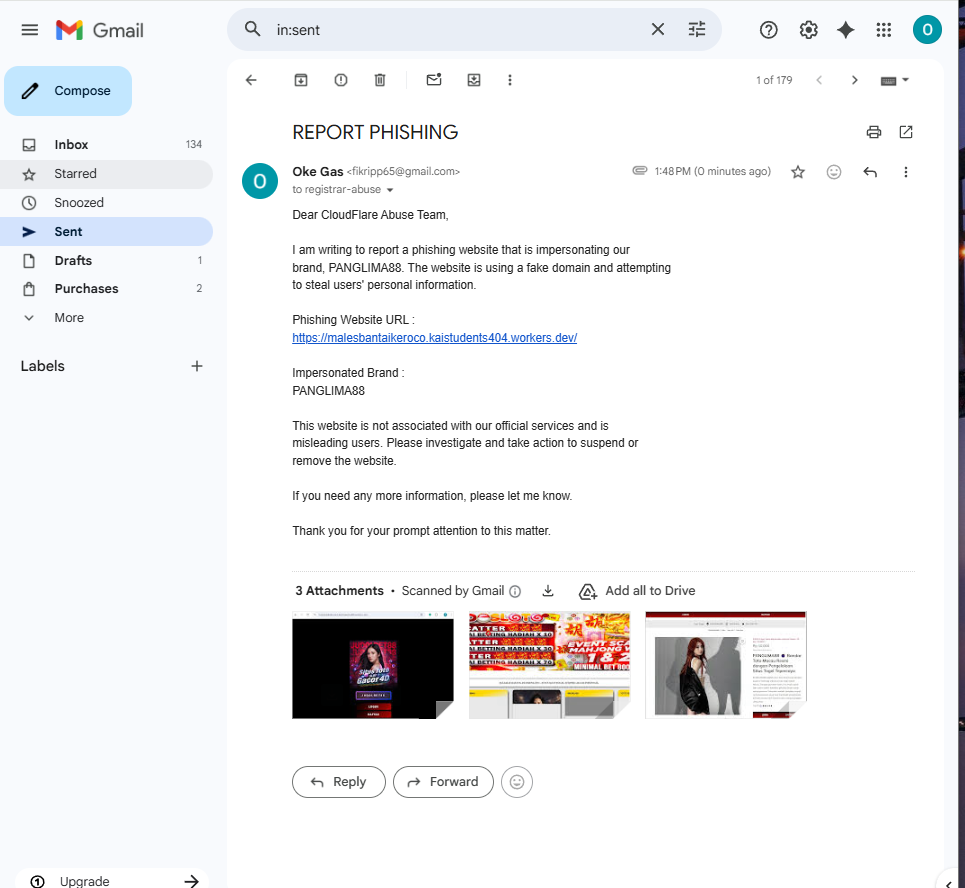Open the Drafts folder
The image size is (965, 888).
point(106,260)
